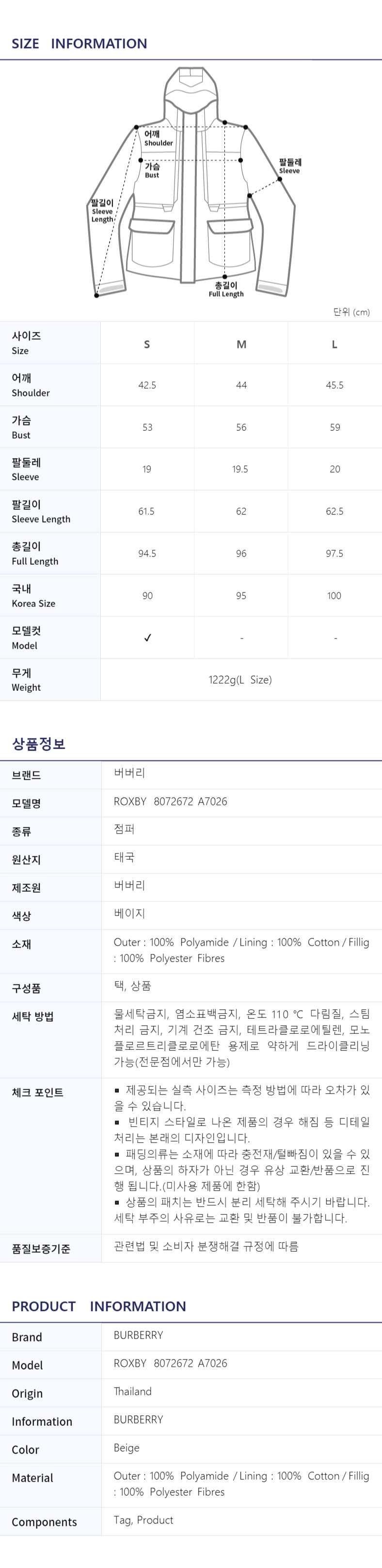Image resolution: width=382 pixels, height=1568 pixels.
Task: Select the L size column header
Action: 334,344
